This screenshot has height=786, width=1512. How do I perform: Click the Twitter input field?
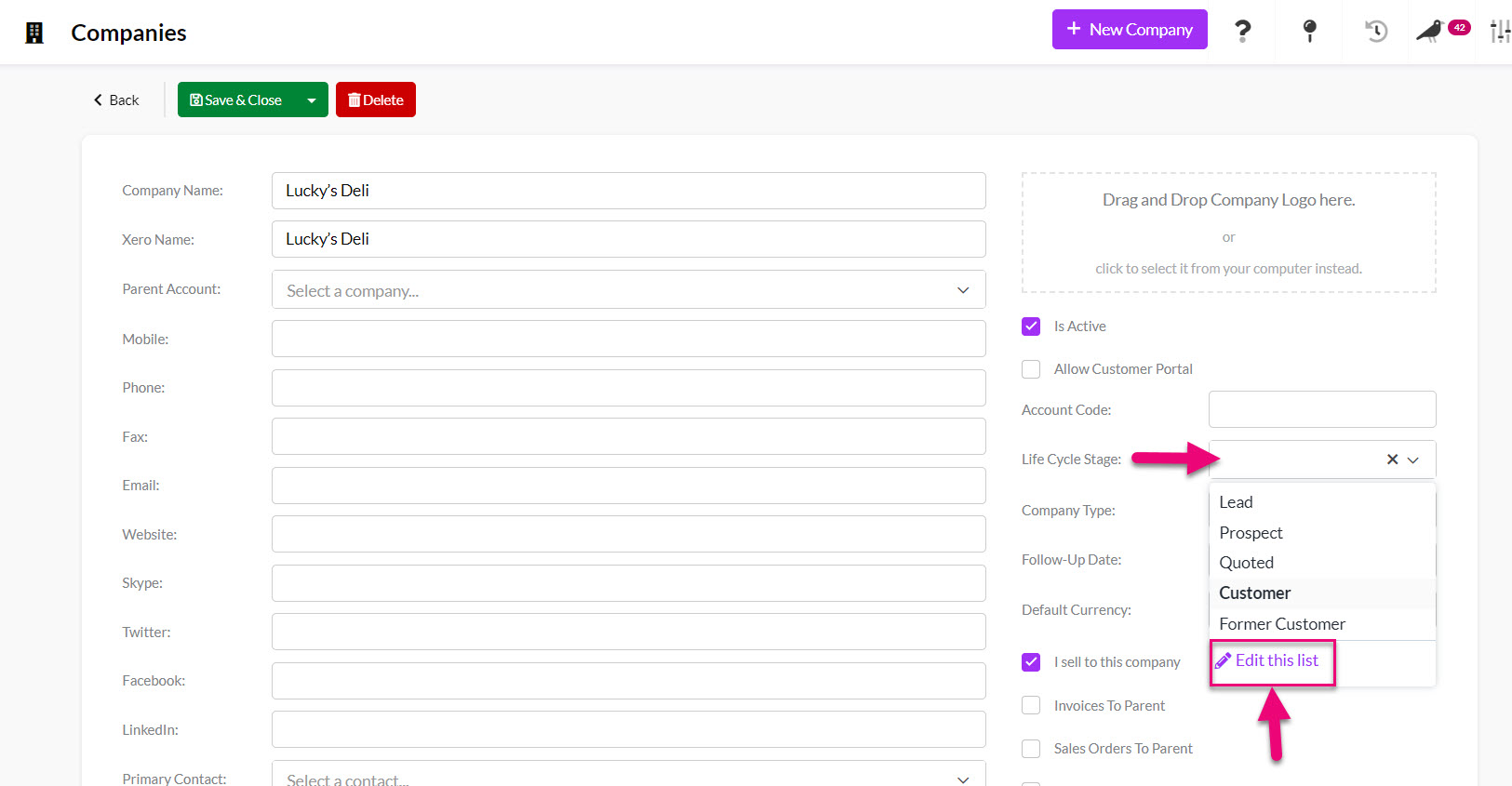pos(629,632)
